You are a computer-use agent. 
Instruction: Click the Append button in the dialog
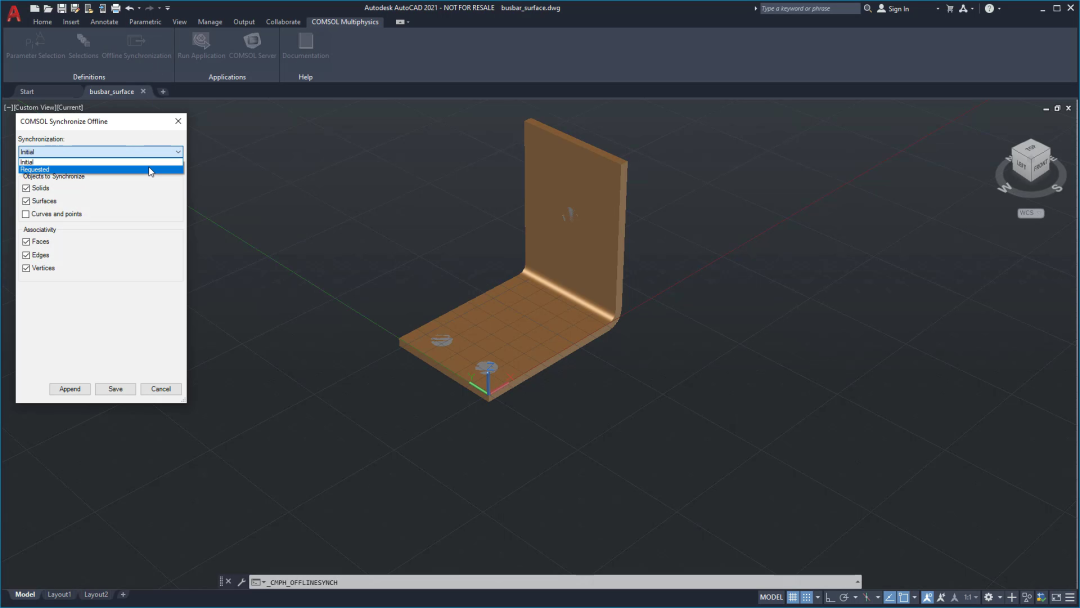(x=69, y=389)
